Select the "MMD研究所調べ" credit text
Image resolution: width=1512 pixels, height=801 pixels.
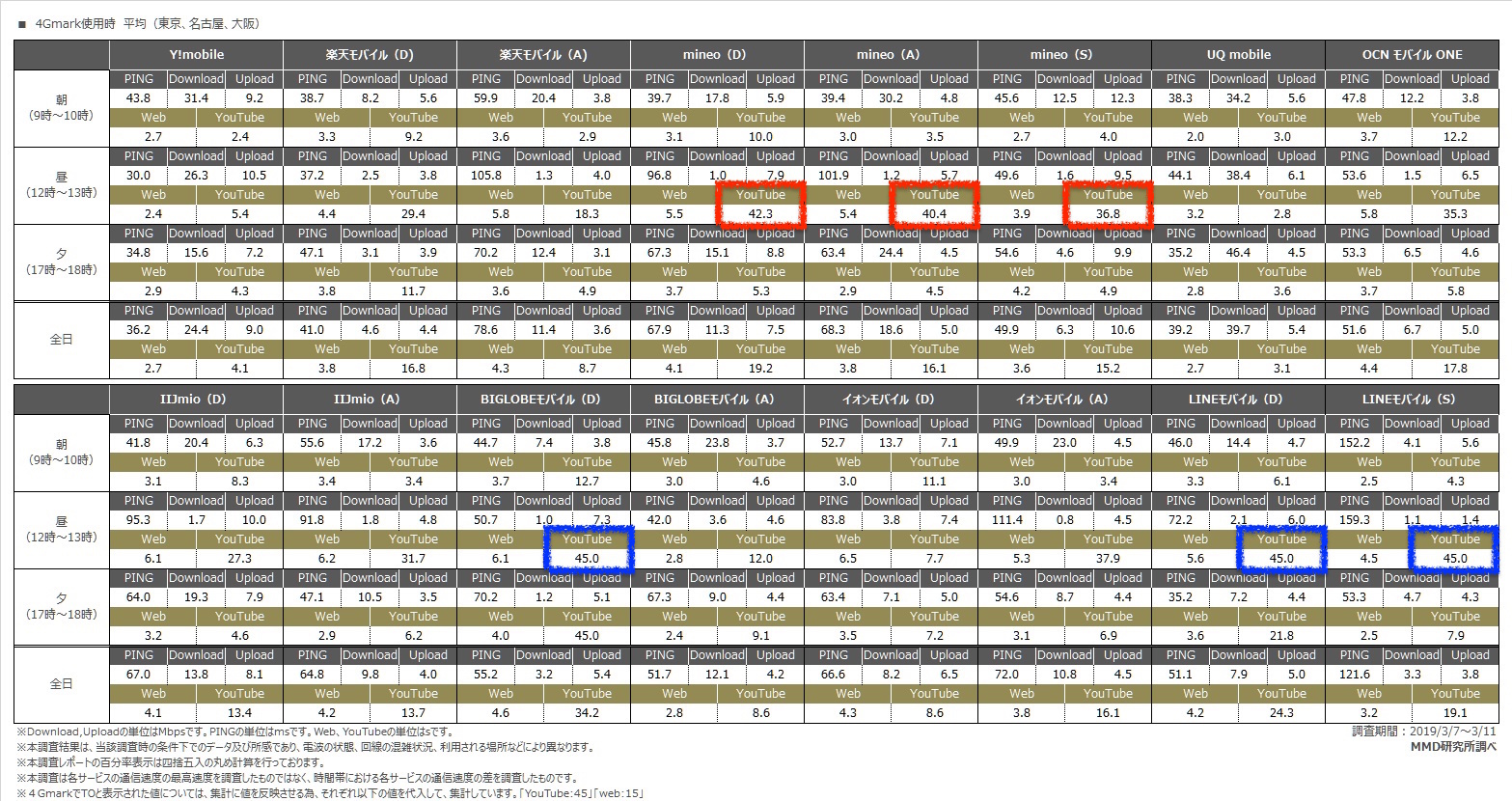[1454, 746]
